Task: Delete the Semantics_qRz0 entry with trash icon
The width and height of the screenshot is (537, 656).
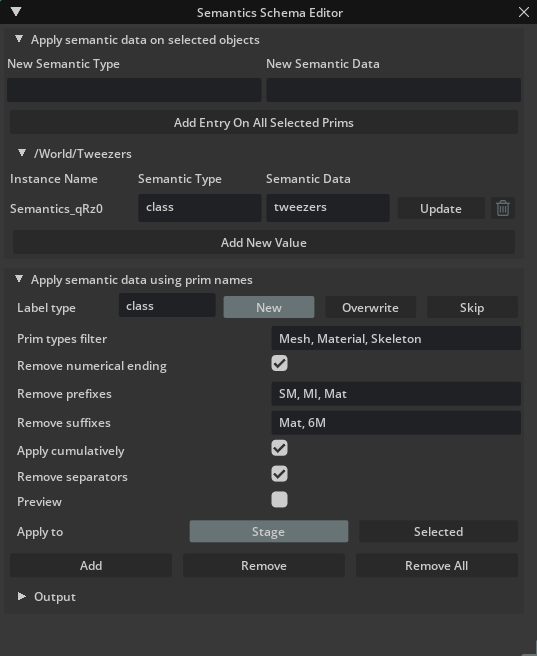Action: point(503,208)
